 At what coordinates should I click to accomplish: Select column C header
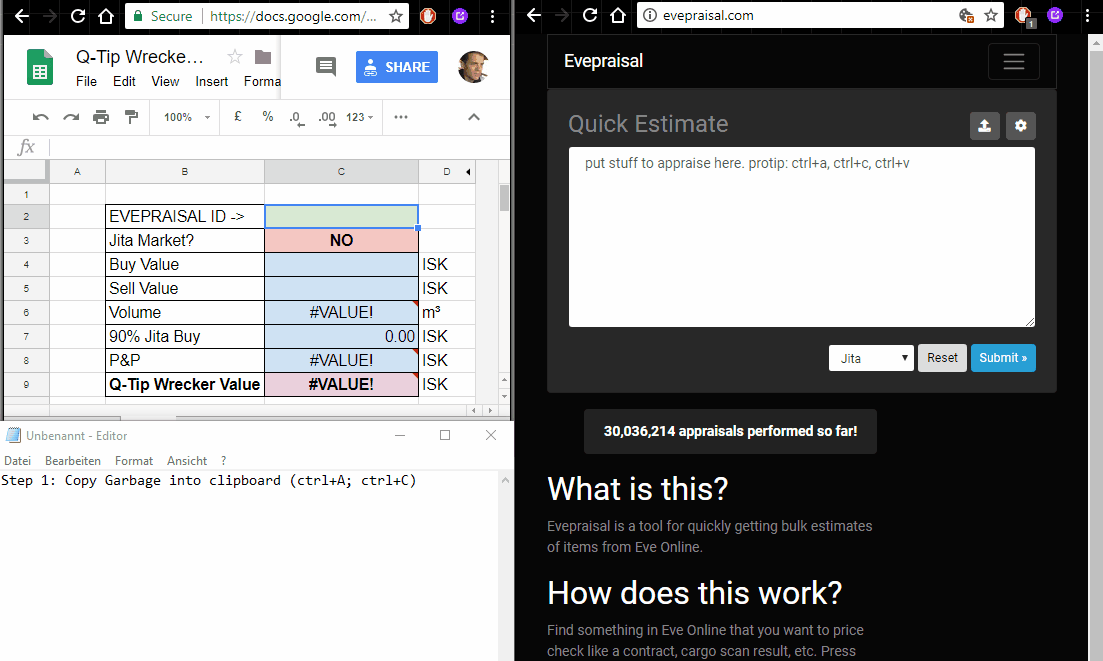(x=341, y=172)
